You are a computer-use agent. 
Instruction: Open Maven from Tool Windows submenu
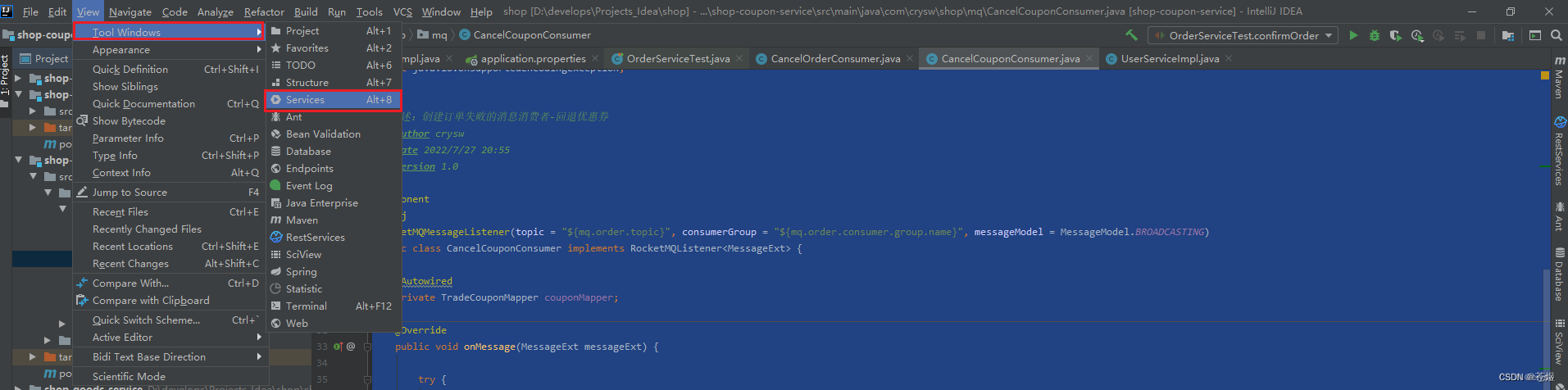(333, 220)
